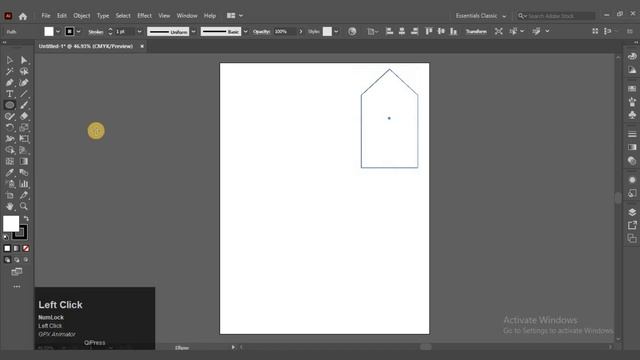Select the Gradient tool

[x=24, y=161]
